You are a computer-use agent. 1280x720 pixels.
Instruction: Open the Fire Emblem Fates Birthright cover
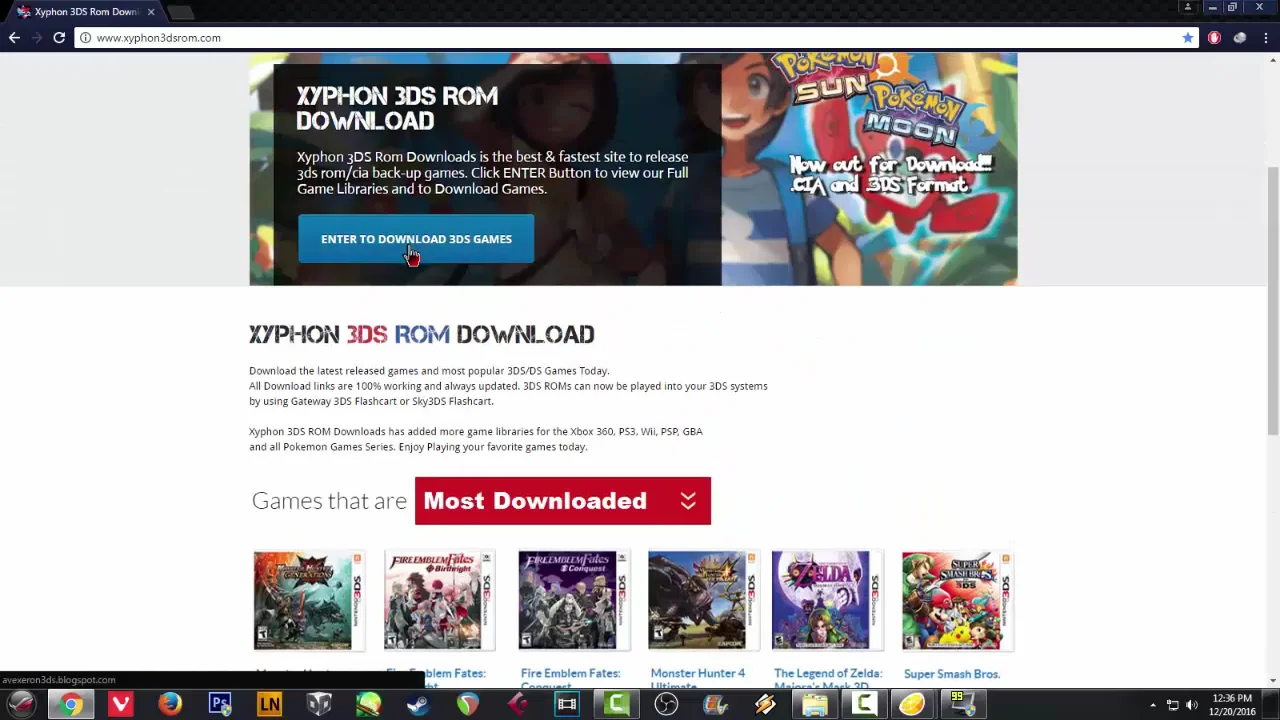click(439, 600)
